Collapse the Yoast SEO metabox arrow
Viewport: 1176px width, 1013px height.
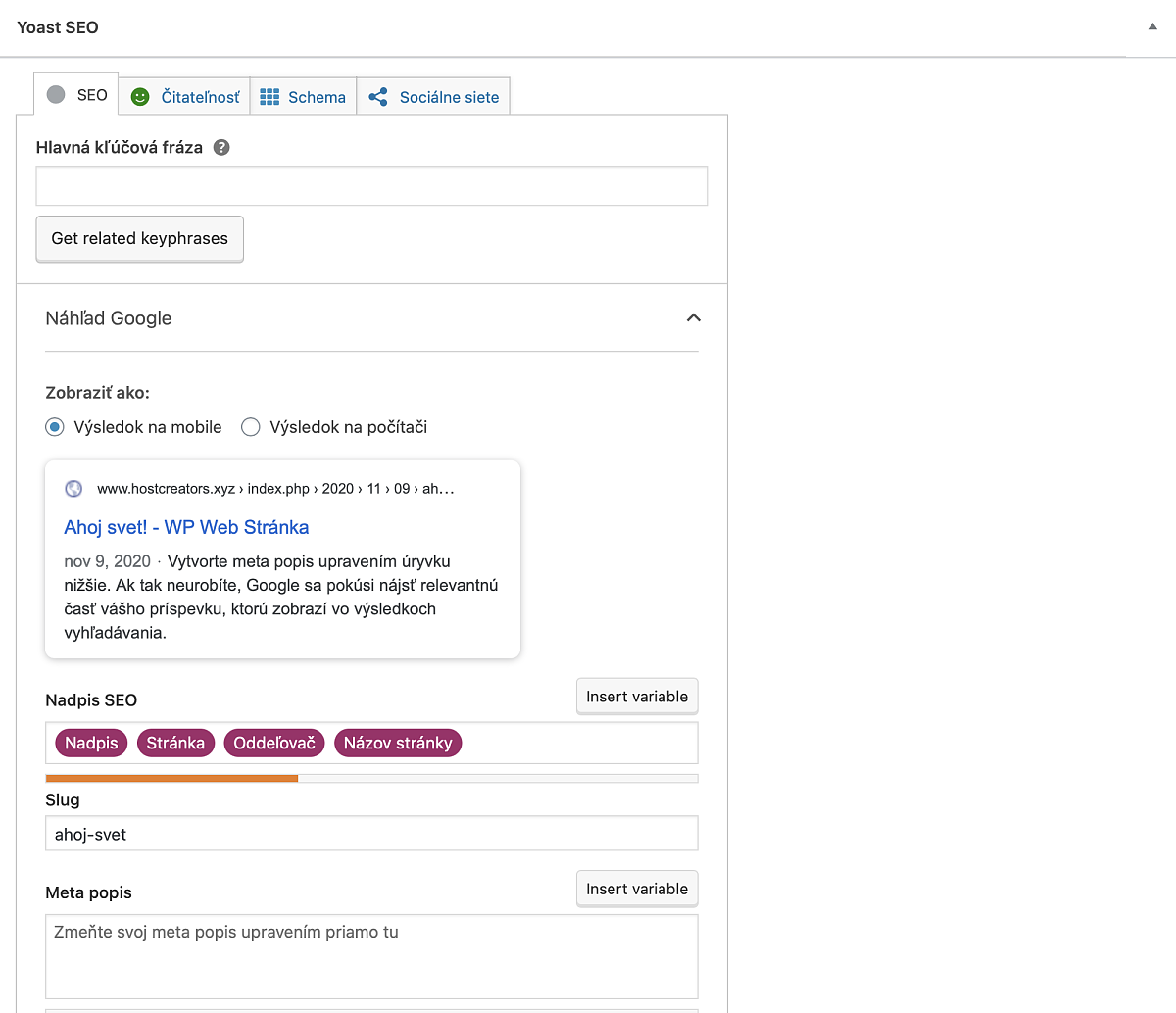coord(1152,27)
